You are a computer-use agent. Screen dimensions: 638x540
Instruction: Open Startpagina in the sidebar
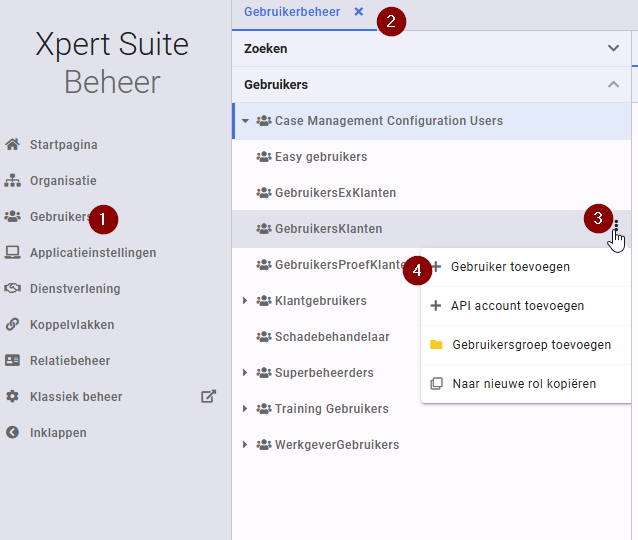(63, 144)
